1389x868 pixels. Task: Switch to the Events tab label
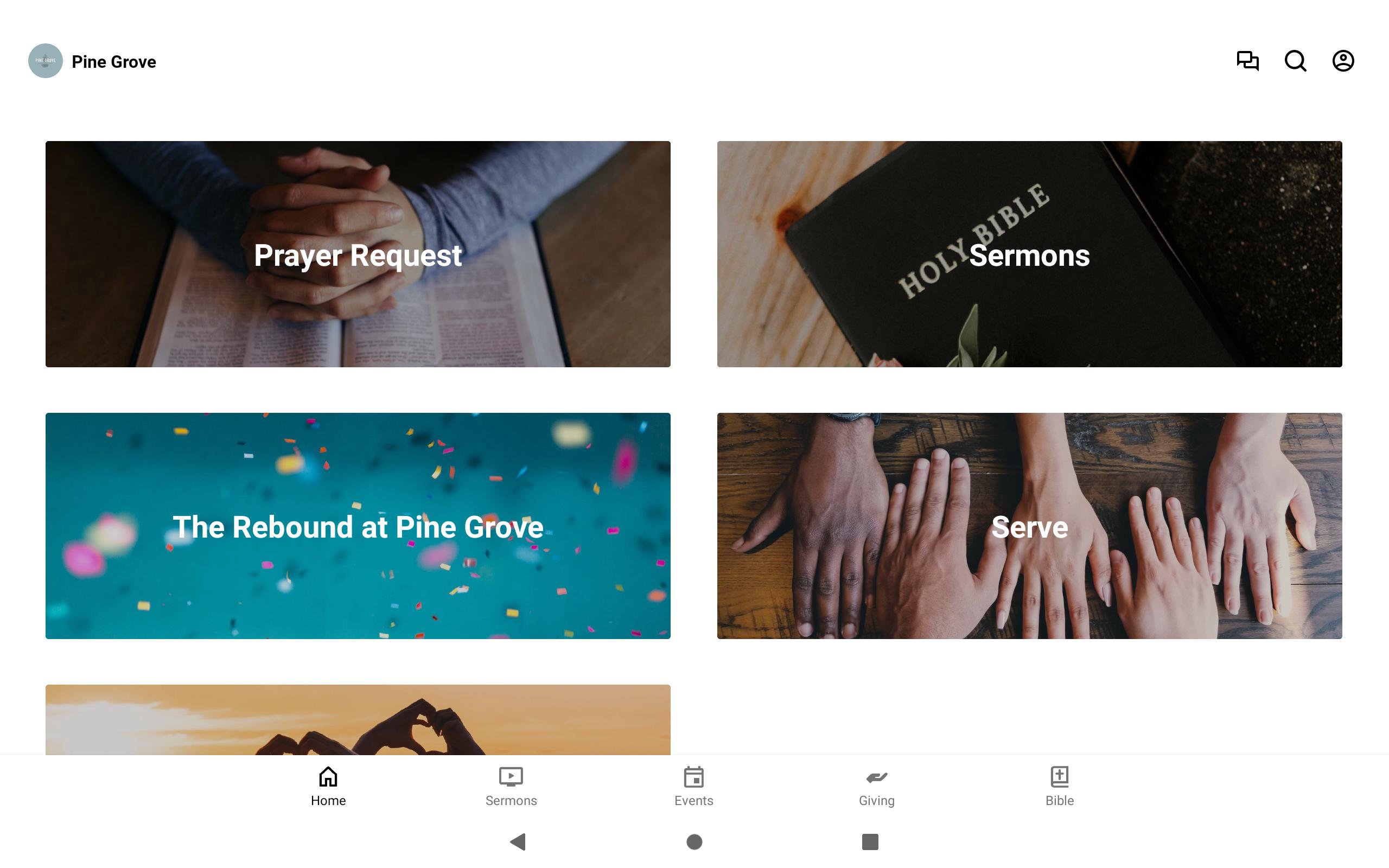694,800
